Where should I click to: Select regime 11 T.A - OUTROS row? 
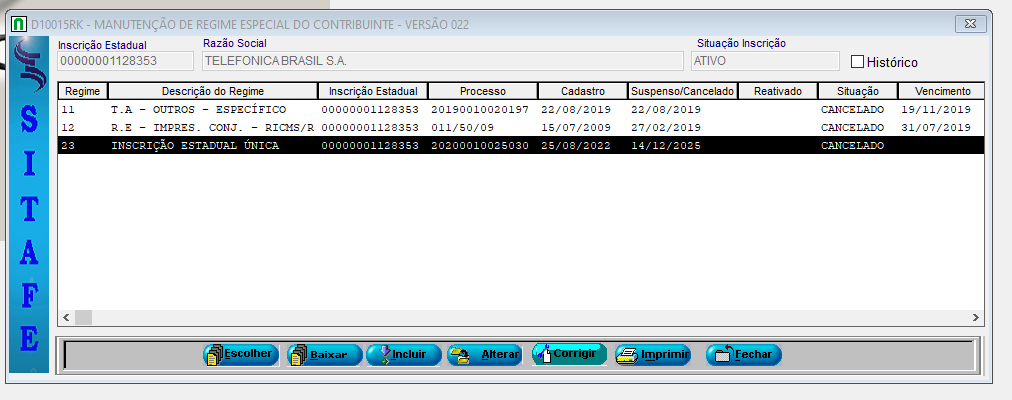[x=200, y=109]
